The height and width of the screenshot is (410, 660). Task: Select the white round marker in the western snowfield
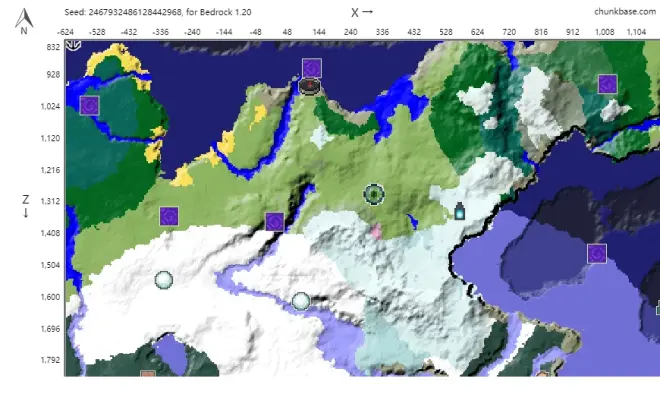pyautogui.click(x=164, y=280)
